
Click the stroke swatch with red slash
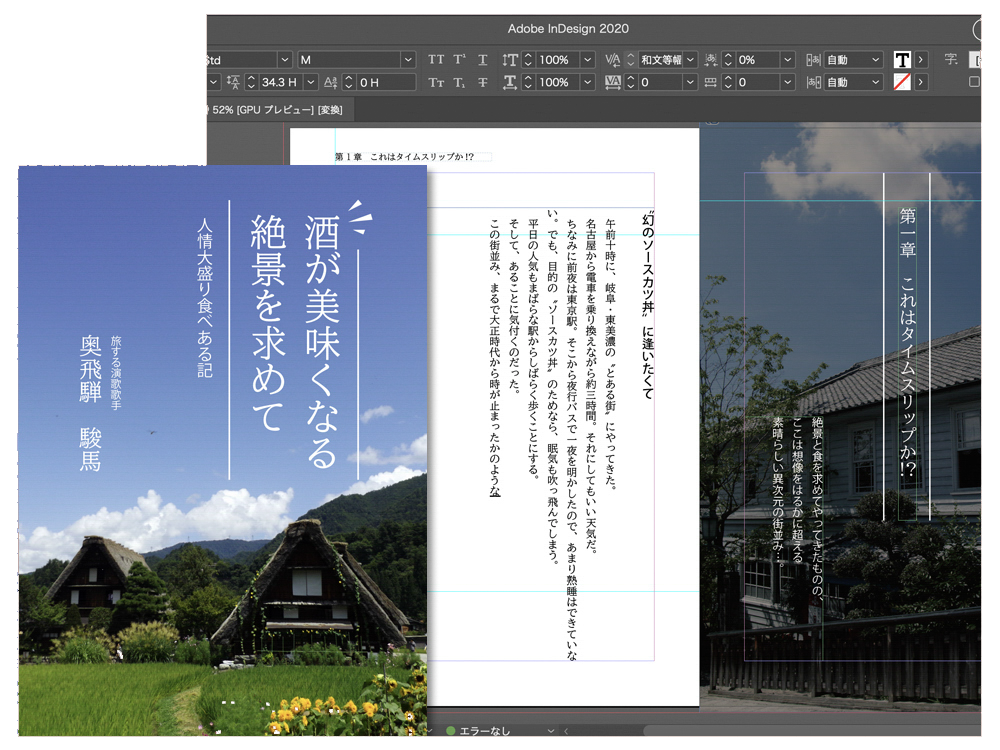[902, 82]
